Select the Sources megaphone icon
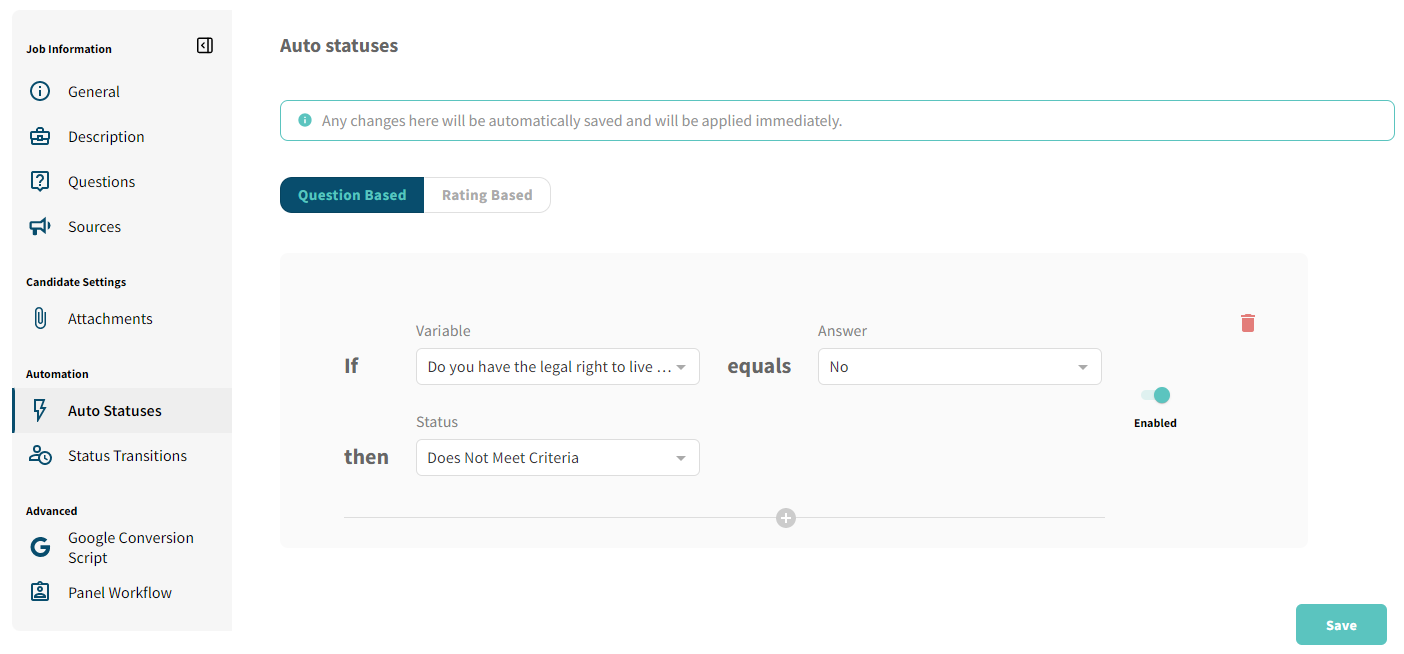The width and height of the screenshot is (1404, 654). click(x=39, y=226)
